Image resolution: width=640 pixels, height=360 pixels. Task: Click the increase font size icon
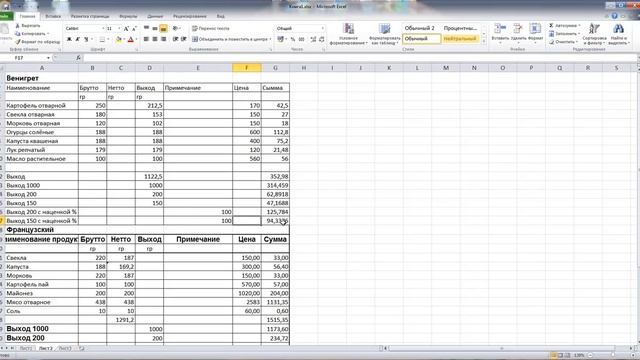coord(126,29)
